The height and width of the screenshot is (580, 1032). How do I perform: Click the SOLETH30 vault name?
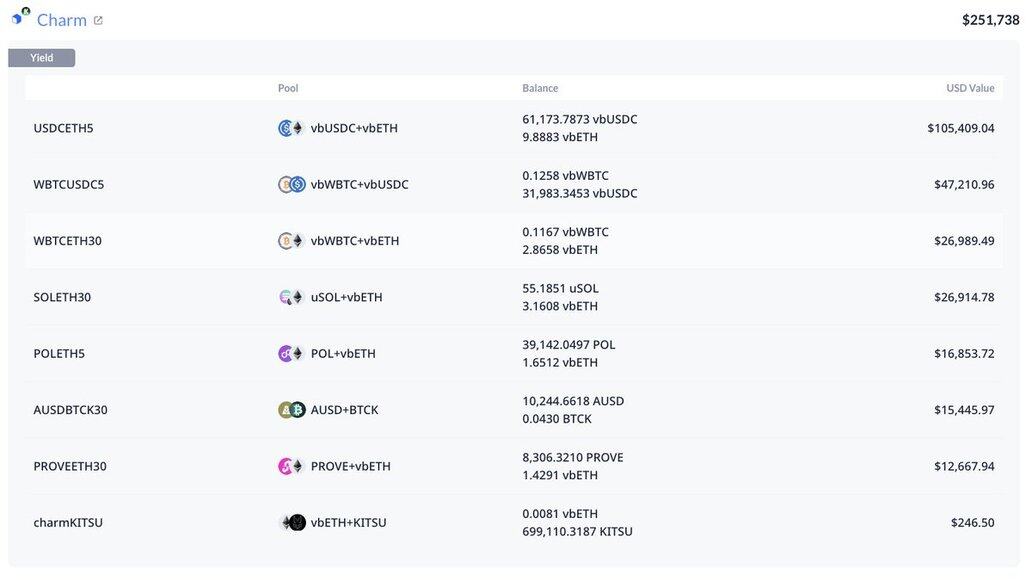(x=62, y=297)
